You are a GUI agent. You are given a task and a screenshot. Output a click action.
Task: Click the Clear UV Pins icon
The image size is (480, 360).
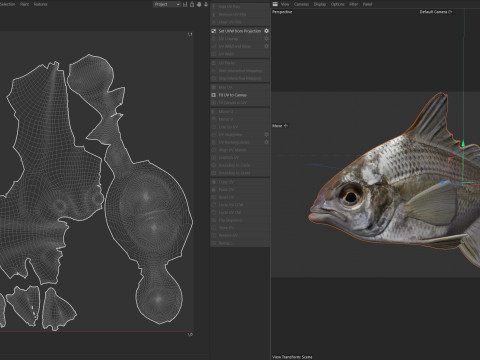214,22
